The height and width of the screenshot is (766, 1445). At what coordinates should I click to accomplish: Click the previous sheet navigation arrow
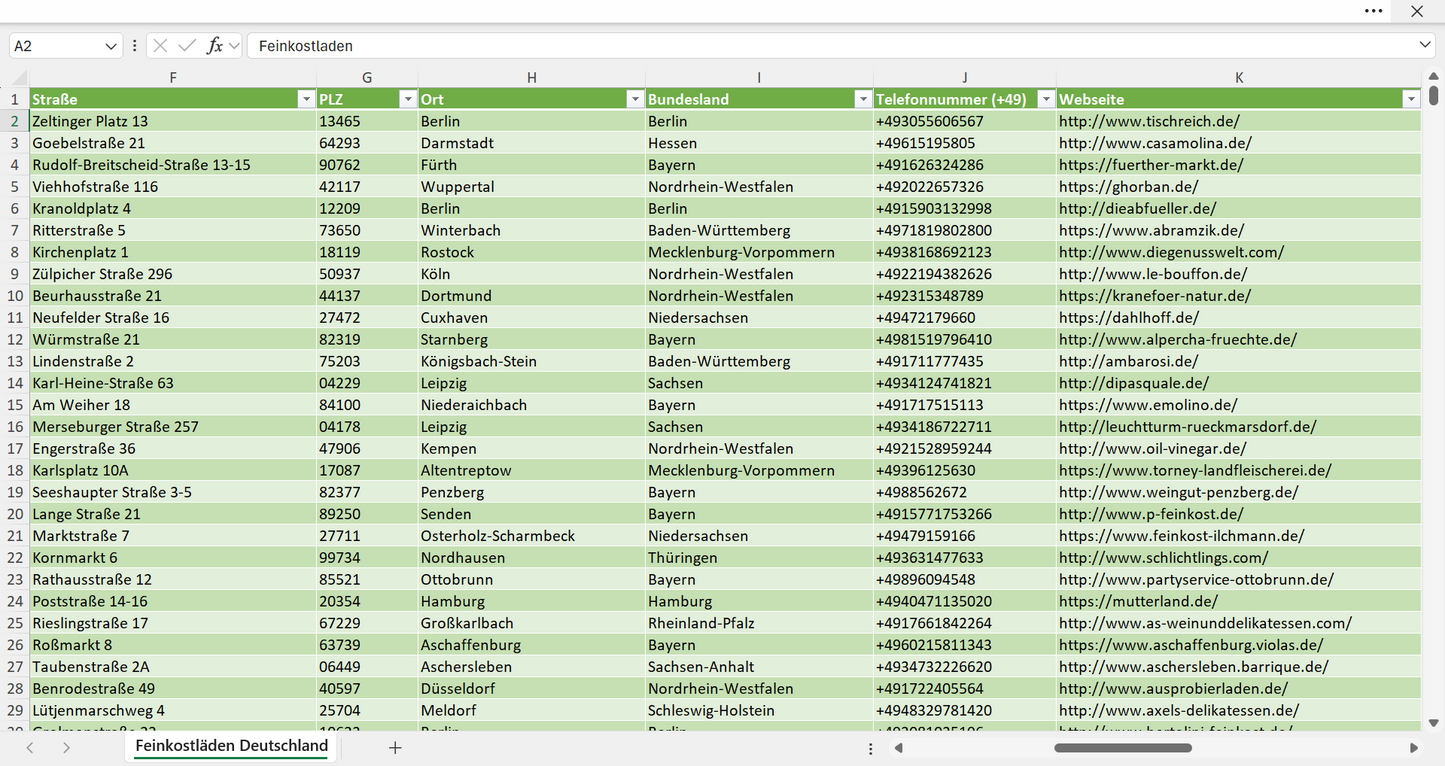coord(30,747)
